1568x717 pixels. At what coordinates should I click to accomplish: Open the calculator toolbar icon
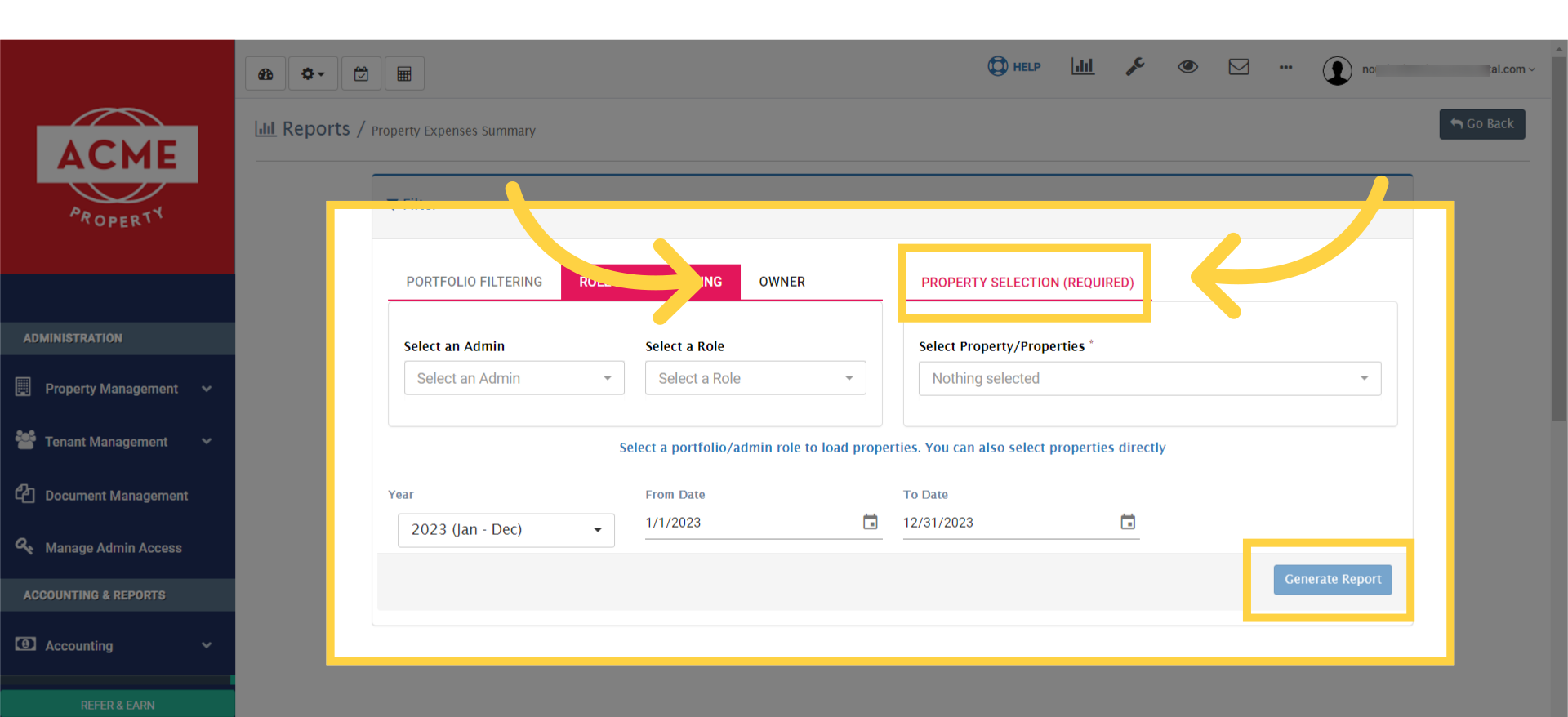[x=404, y=74]
